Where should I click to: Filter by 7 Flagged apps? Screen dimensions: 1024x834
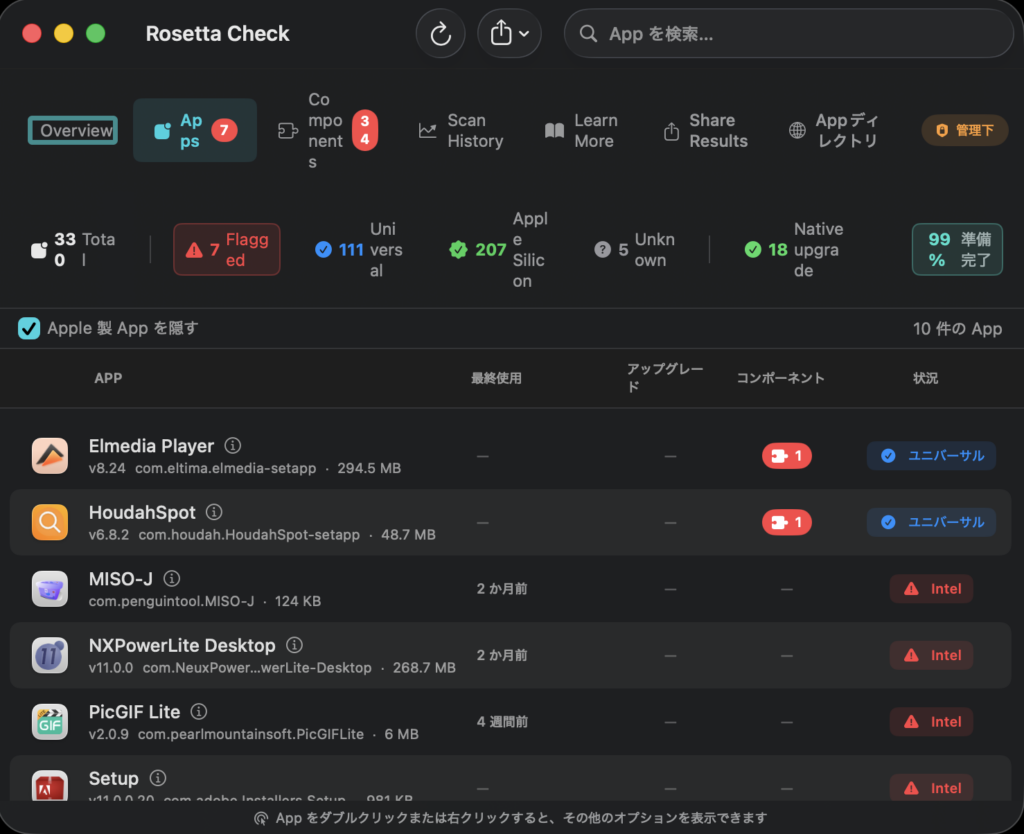[x=227, y=249]
